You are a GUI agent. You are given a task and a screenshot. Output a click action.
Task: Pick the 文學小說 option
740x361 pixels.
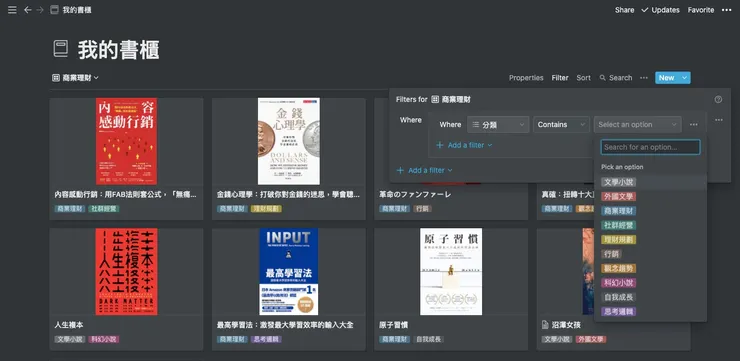pos(619,182)
